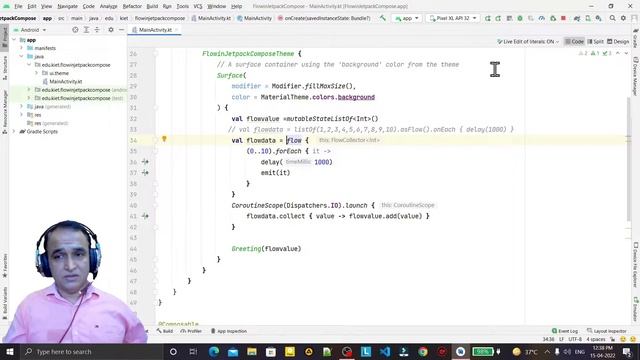Screen dimensions: 640x360
Task: Open the Pixel XL API 32 device dropdown
Action: pyautogui.click(x=453, y=18)
